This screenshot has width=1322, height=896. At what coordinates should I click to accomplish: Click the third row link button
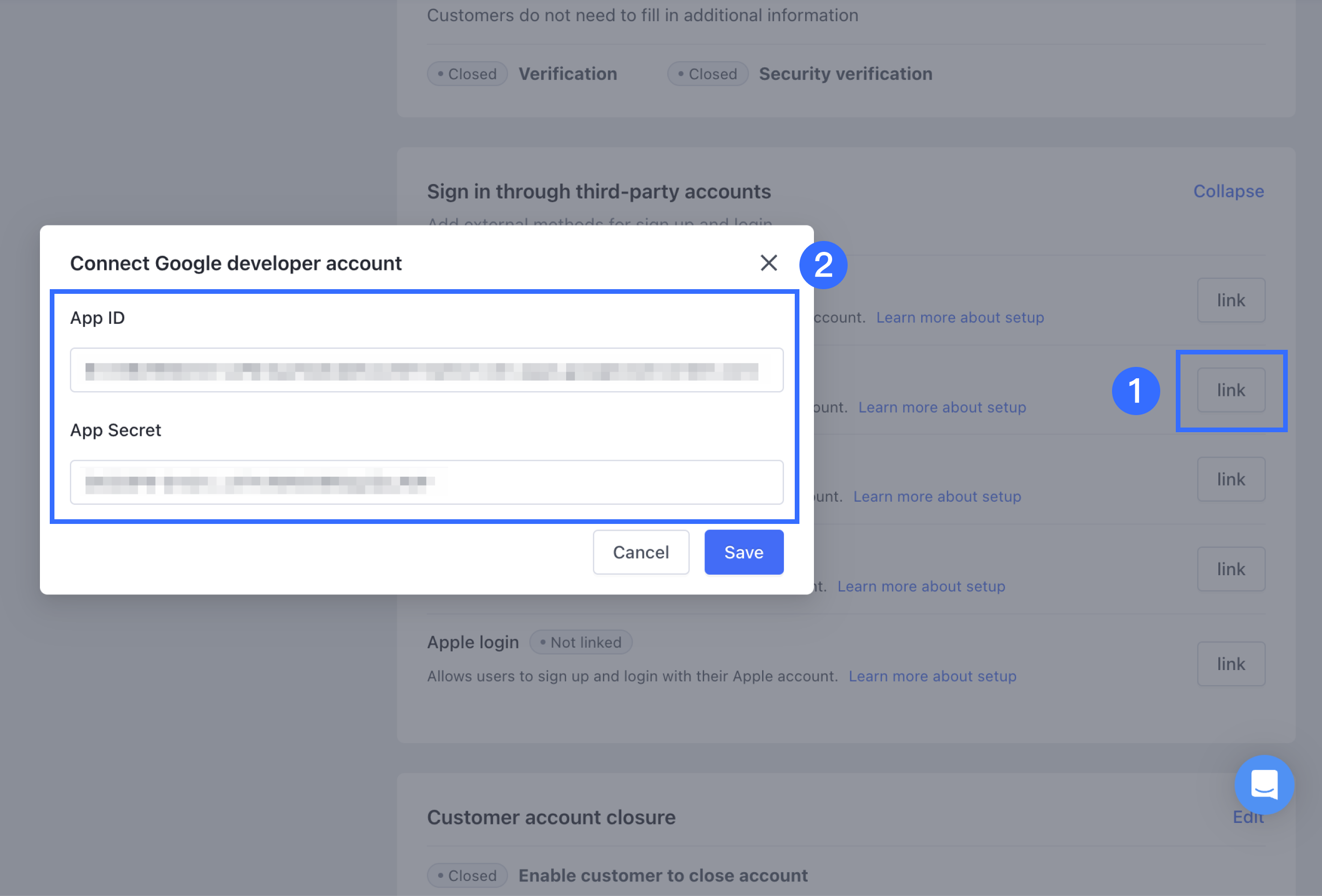click(x=1230, y=479)
